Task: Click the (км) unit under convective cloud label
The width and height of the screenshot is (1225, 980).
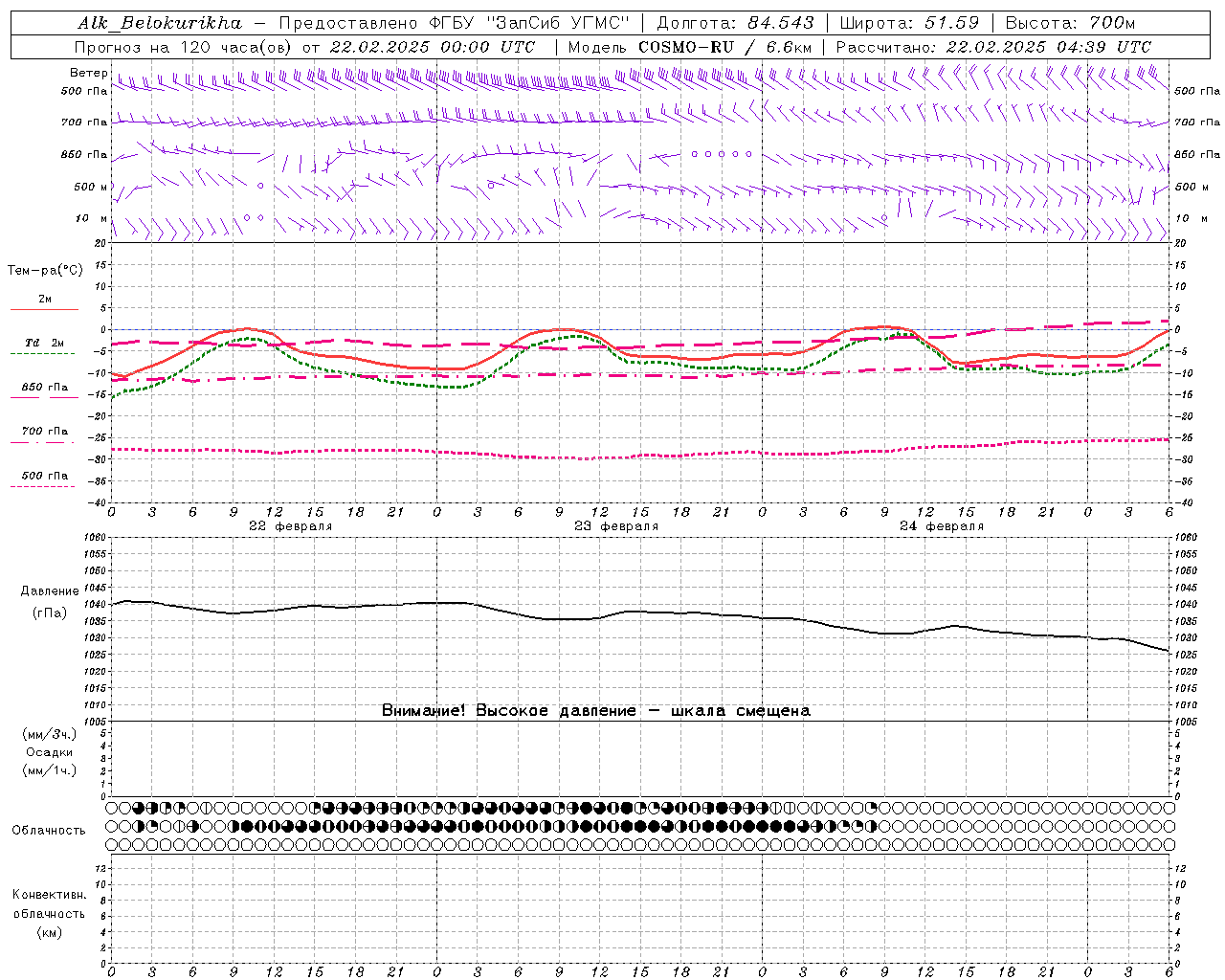Action: point(49,932)
